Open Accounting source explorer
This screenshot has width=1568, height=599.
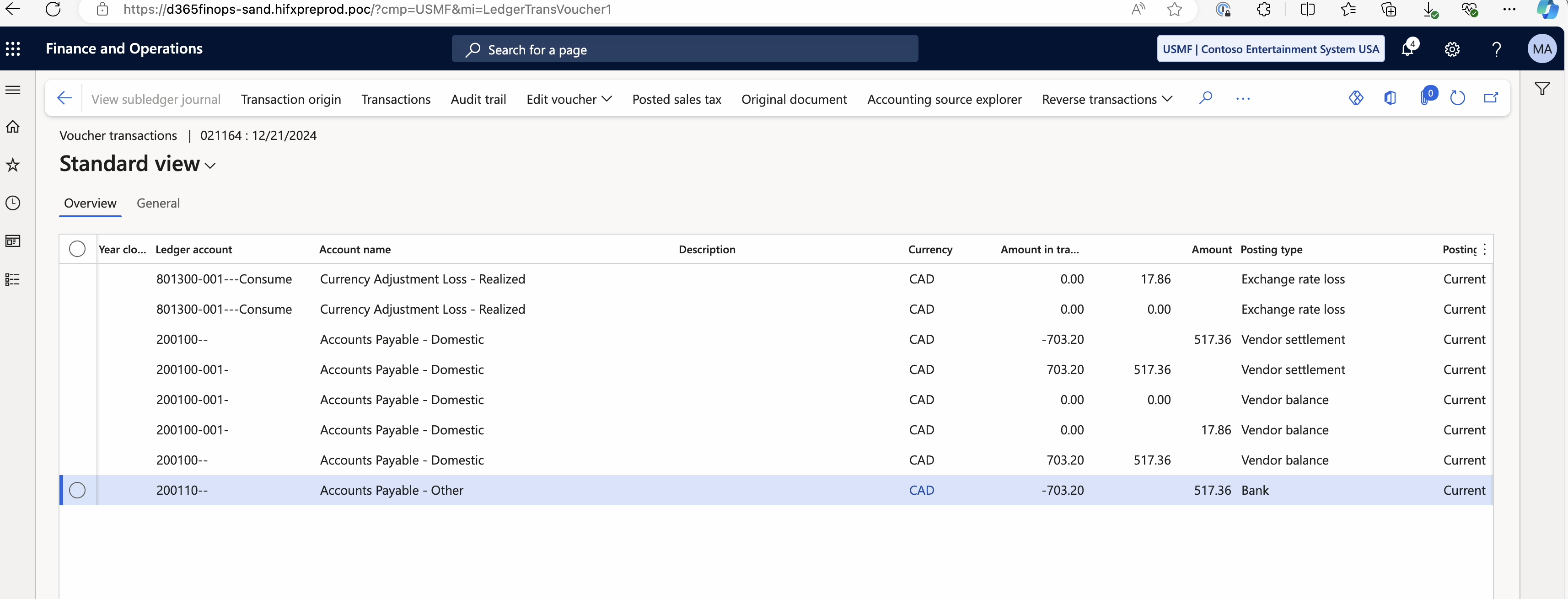944,99
